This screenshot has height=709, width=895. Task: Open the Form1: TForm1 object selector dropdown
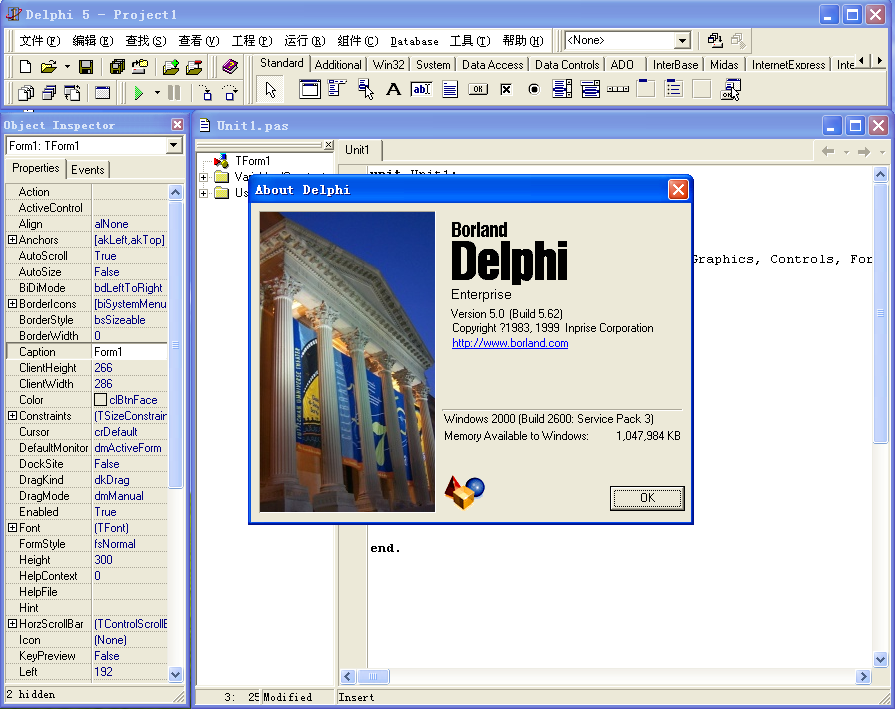pos(174,146)
